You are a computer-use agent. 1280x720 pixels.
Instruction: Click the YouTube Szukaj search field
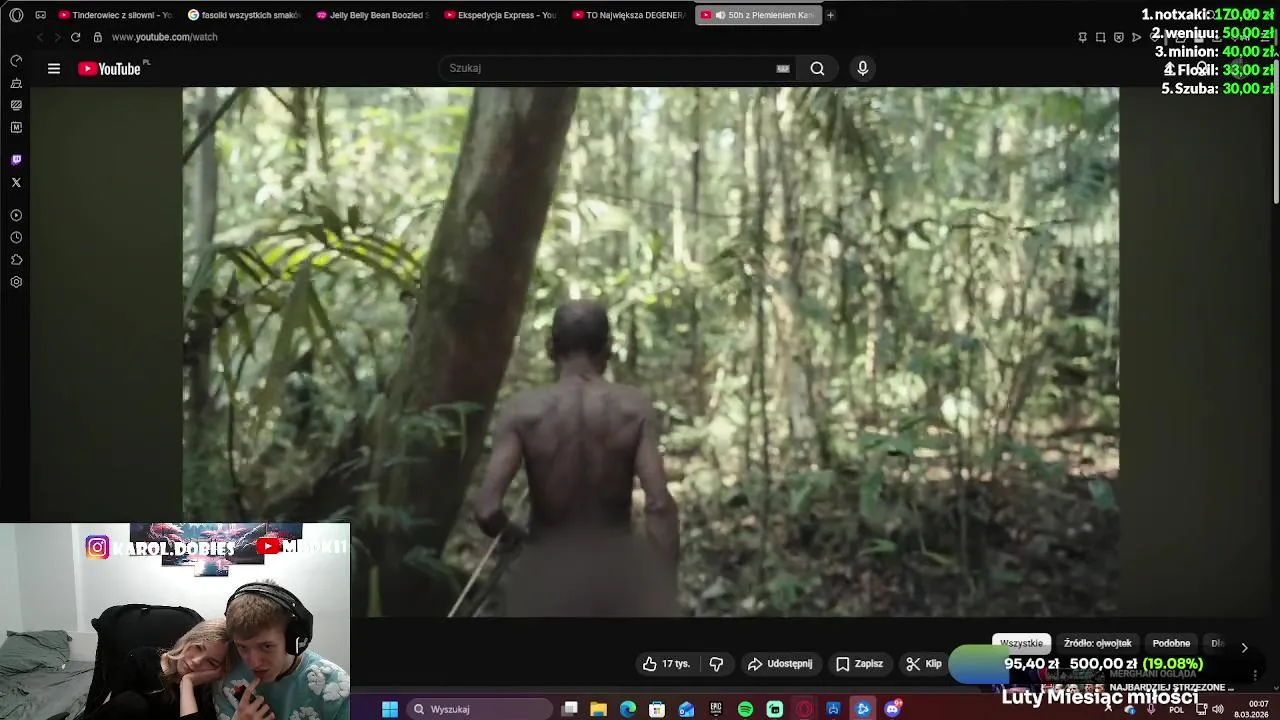(x=617, y=68)
